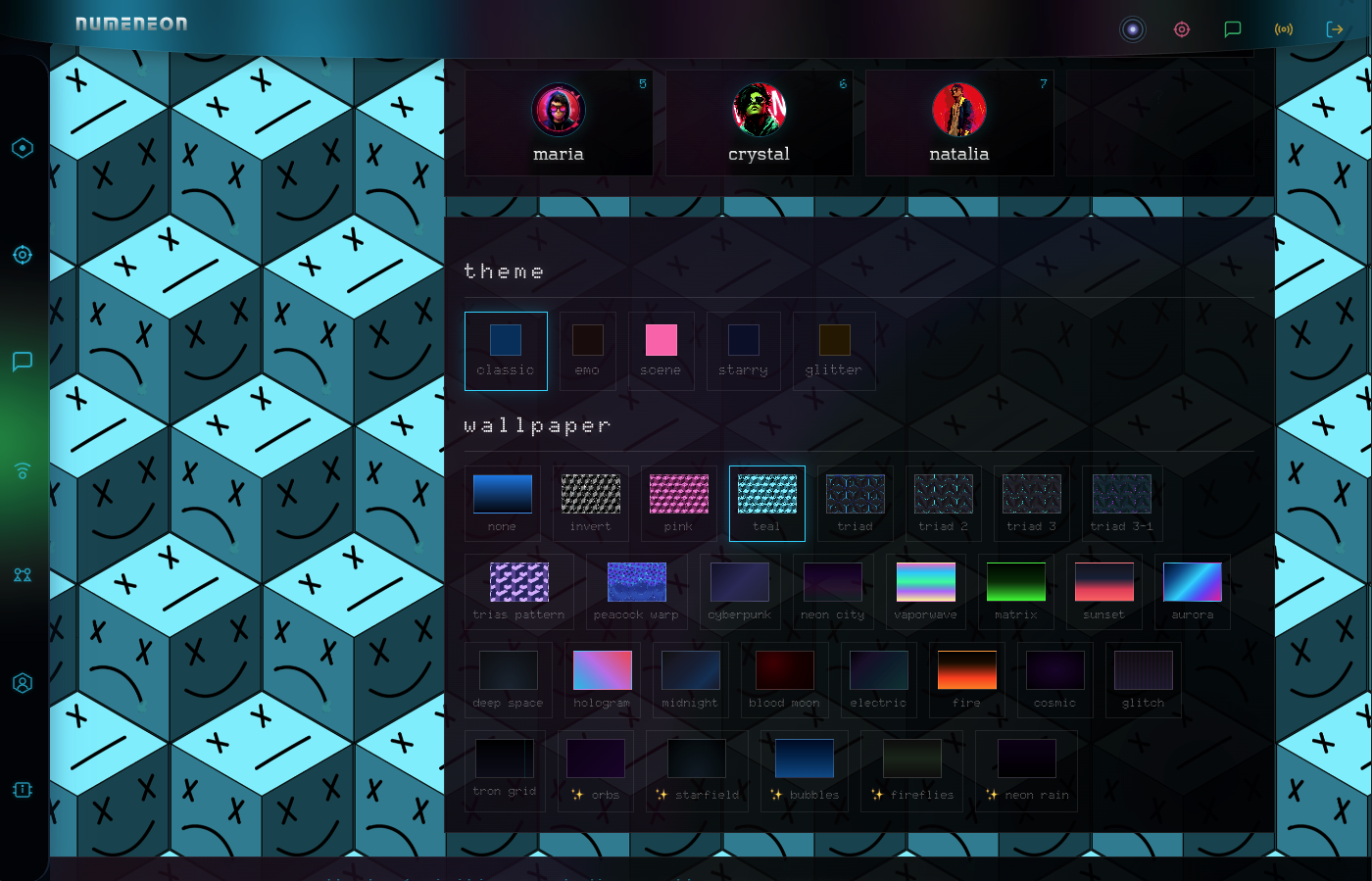Screen dimensions: 1372x881
Task: Choose the fireflies animated wallpaper
Action: (x=911, y=770)
